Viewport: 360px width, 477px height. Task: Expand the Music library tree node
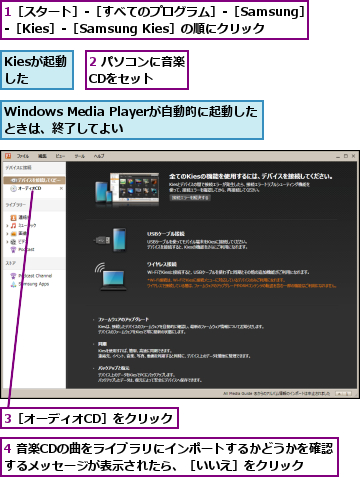click(x=7, y=226)
